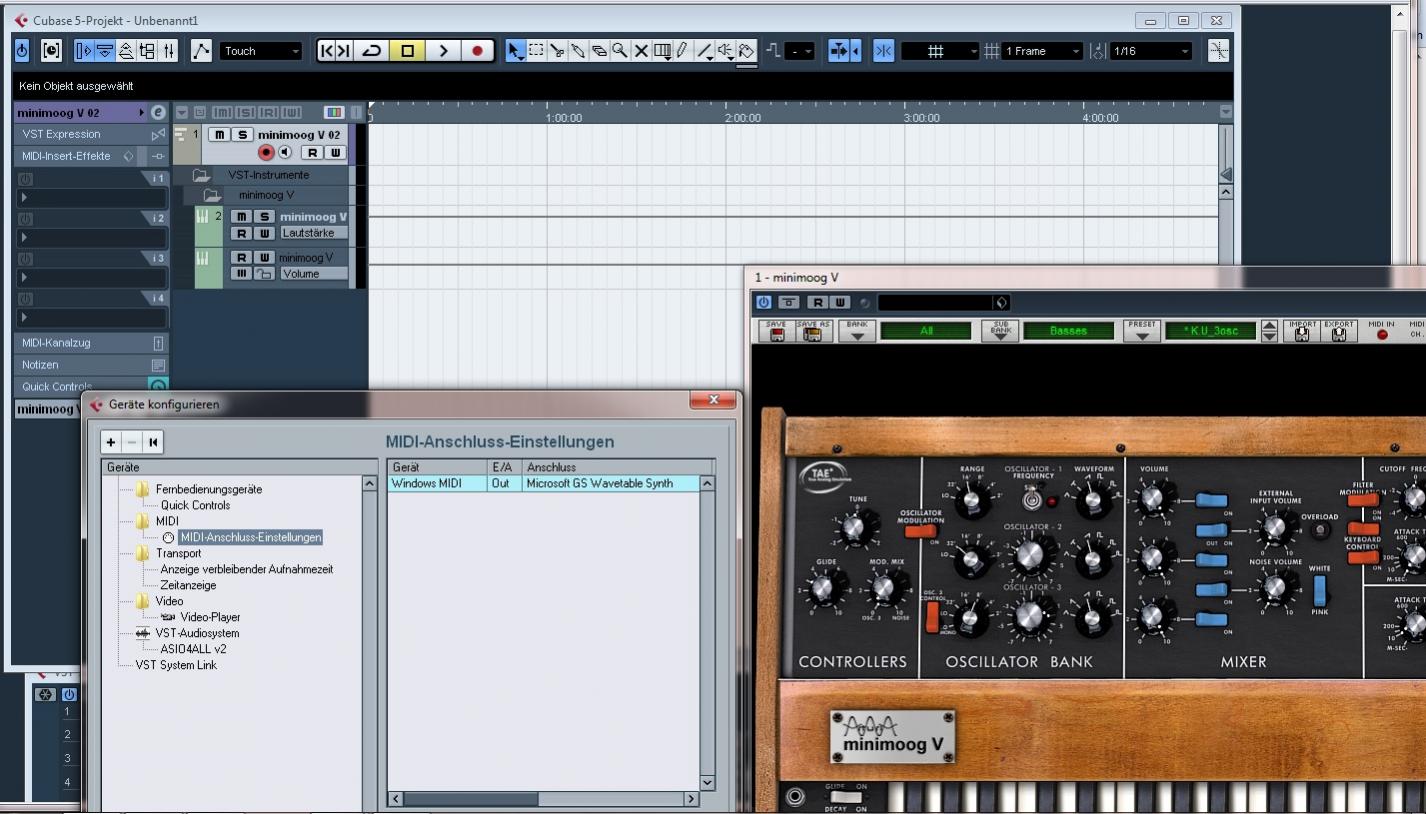Open the Mixer from toolbar icon
1426x814 pixels.
tap(169, 51)
